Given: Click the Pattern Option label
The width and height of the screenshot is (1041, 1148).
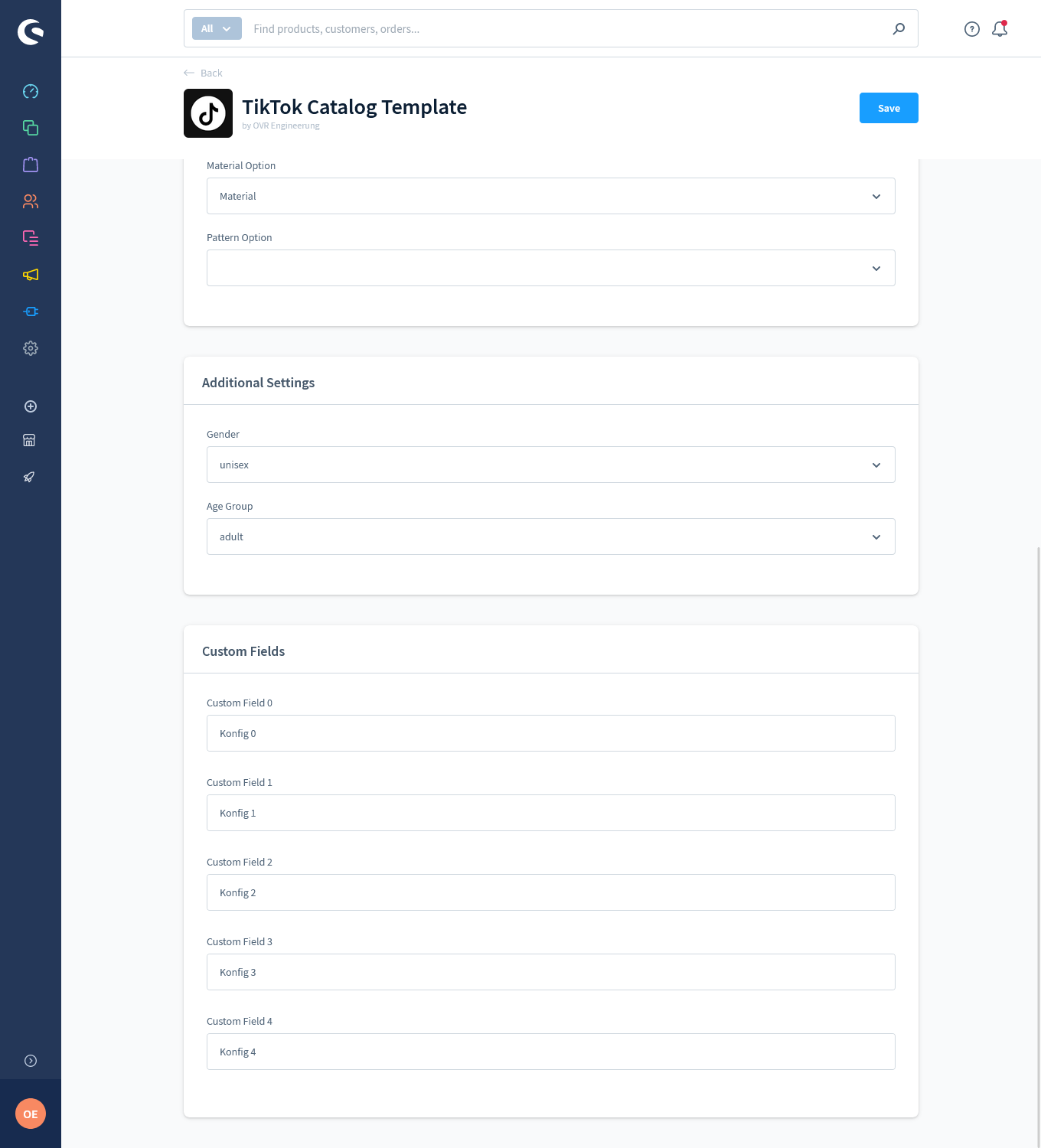Looking at the screenshot, I should [x=240, y=237].
